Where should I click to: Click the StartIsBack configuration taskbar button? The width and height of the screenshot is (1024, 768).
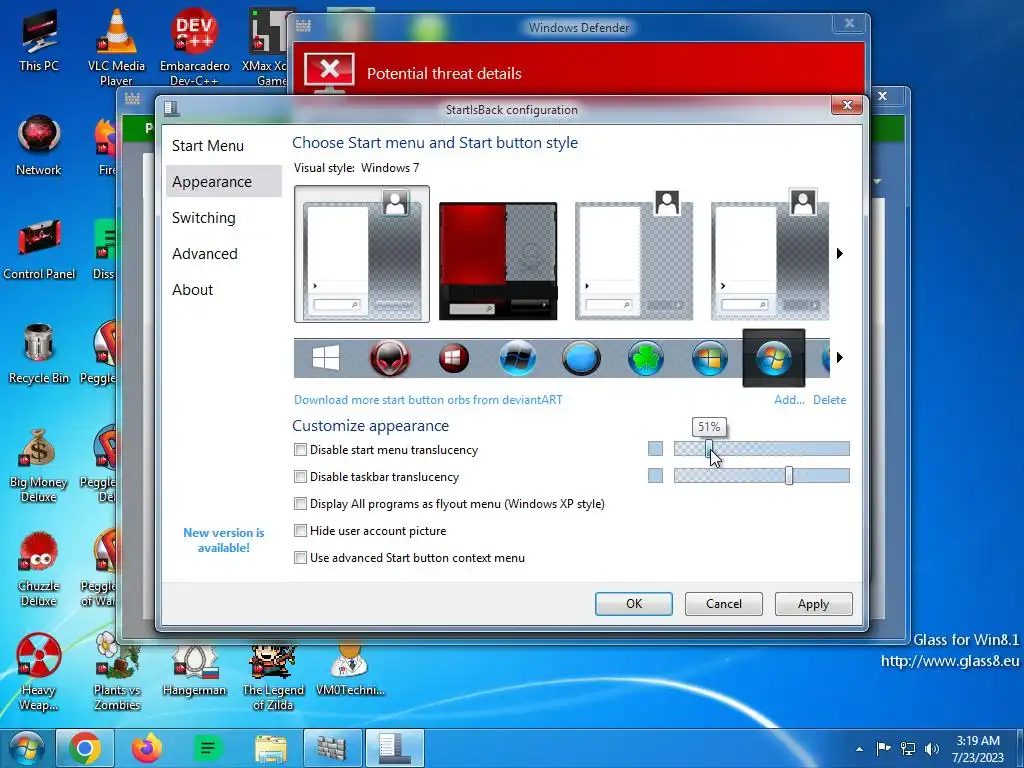[394, 748]
